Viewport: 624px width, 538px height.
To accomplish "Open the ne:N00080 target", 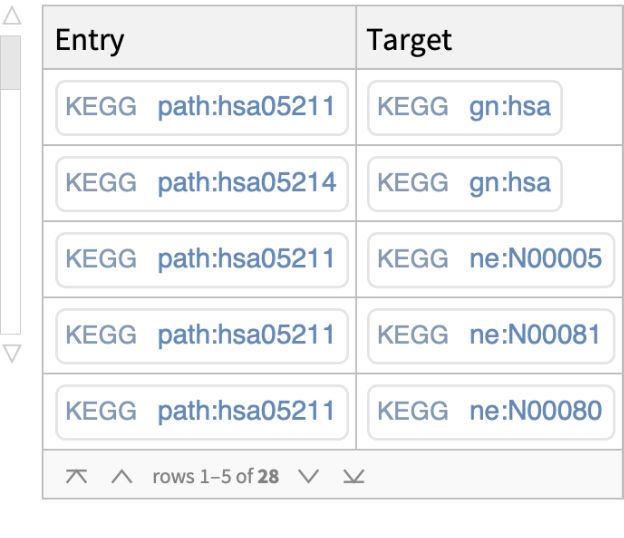I will point(490,411).
